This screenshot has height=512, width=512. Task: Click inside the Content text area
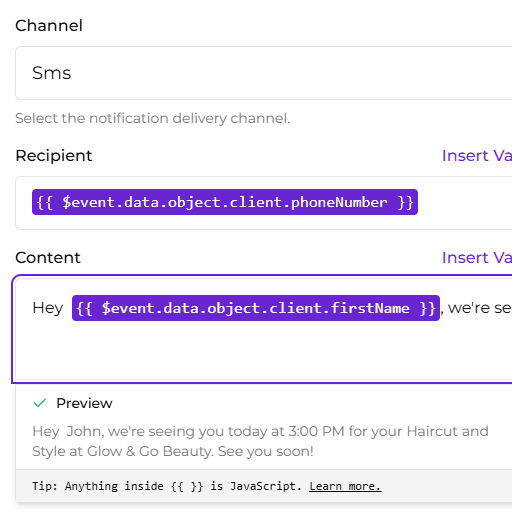coord(263,329)
